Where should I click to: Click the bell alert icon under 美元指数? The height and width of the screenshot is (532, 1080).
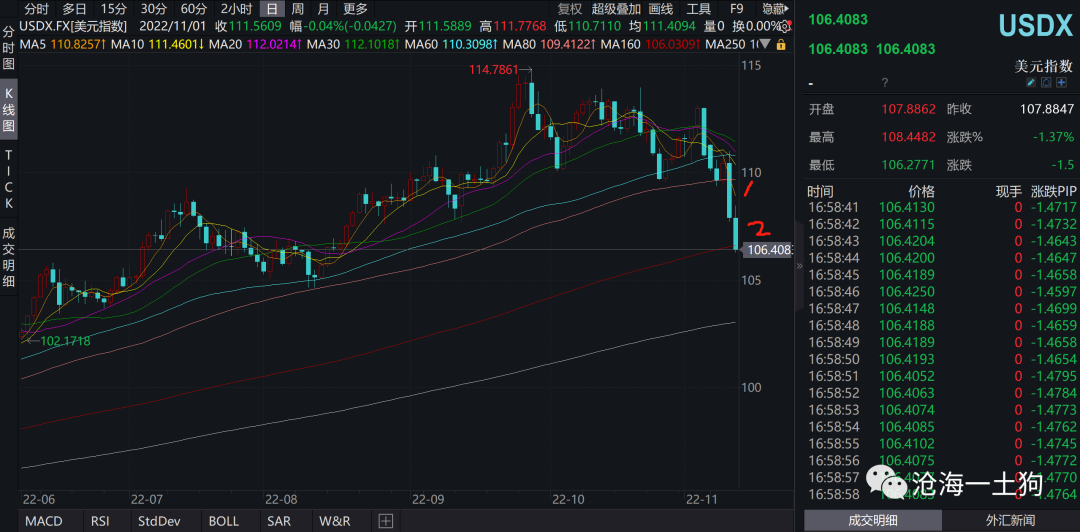[x=1046, y=83]
